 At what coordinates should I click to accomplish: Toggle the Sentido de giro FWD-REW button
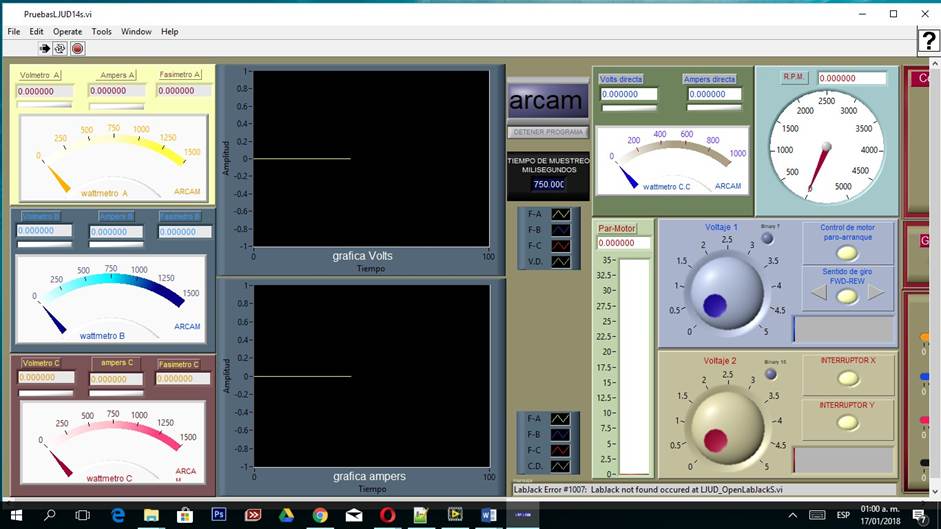[847, 294]
